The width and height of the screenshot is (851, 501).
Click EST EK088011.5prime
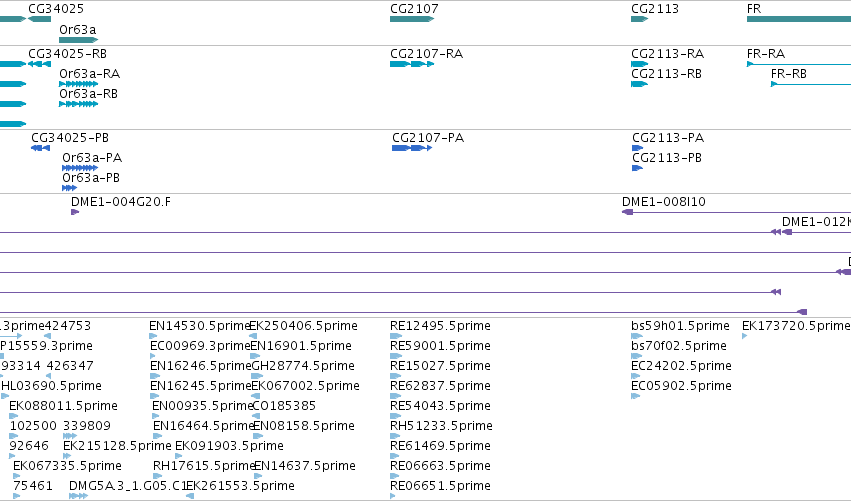(63, 406)
